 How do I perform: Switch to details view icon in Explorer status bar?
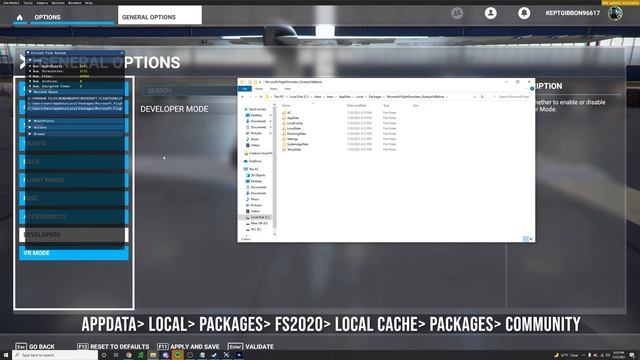[526, 239]
